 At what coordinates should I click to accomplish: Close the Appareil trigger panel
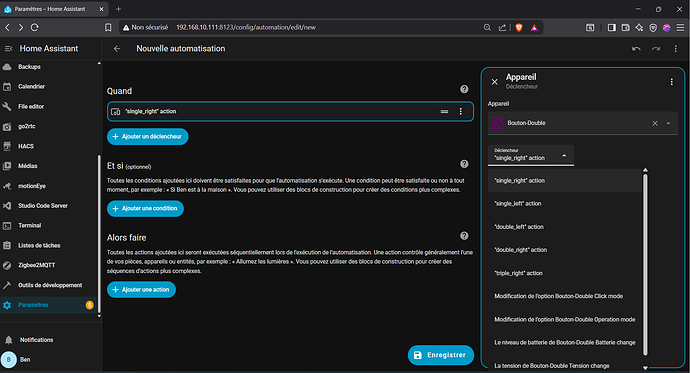[495, 82]
